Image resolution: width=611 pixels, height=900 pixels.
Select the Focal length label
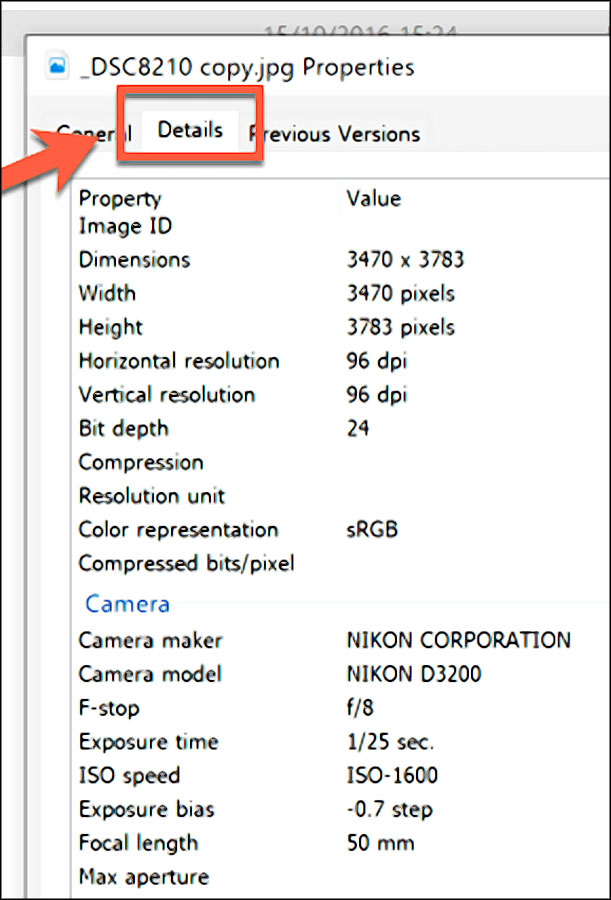point(138,844)
